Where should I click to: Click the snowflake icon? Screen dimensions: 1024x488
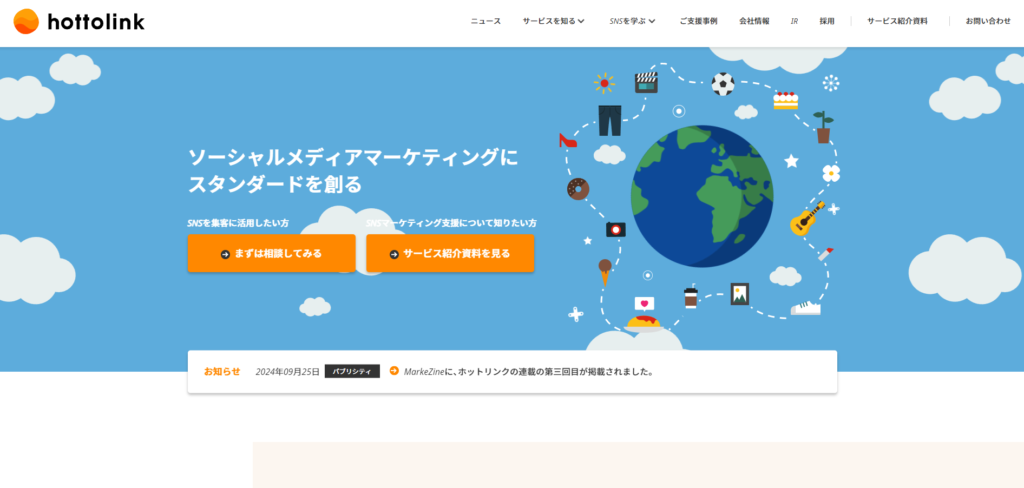[x=831, y=83]
